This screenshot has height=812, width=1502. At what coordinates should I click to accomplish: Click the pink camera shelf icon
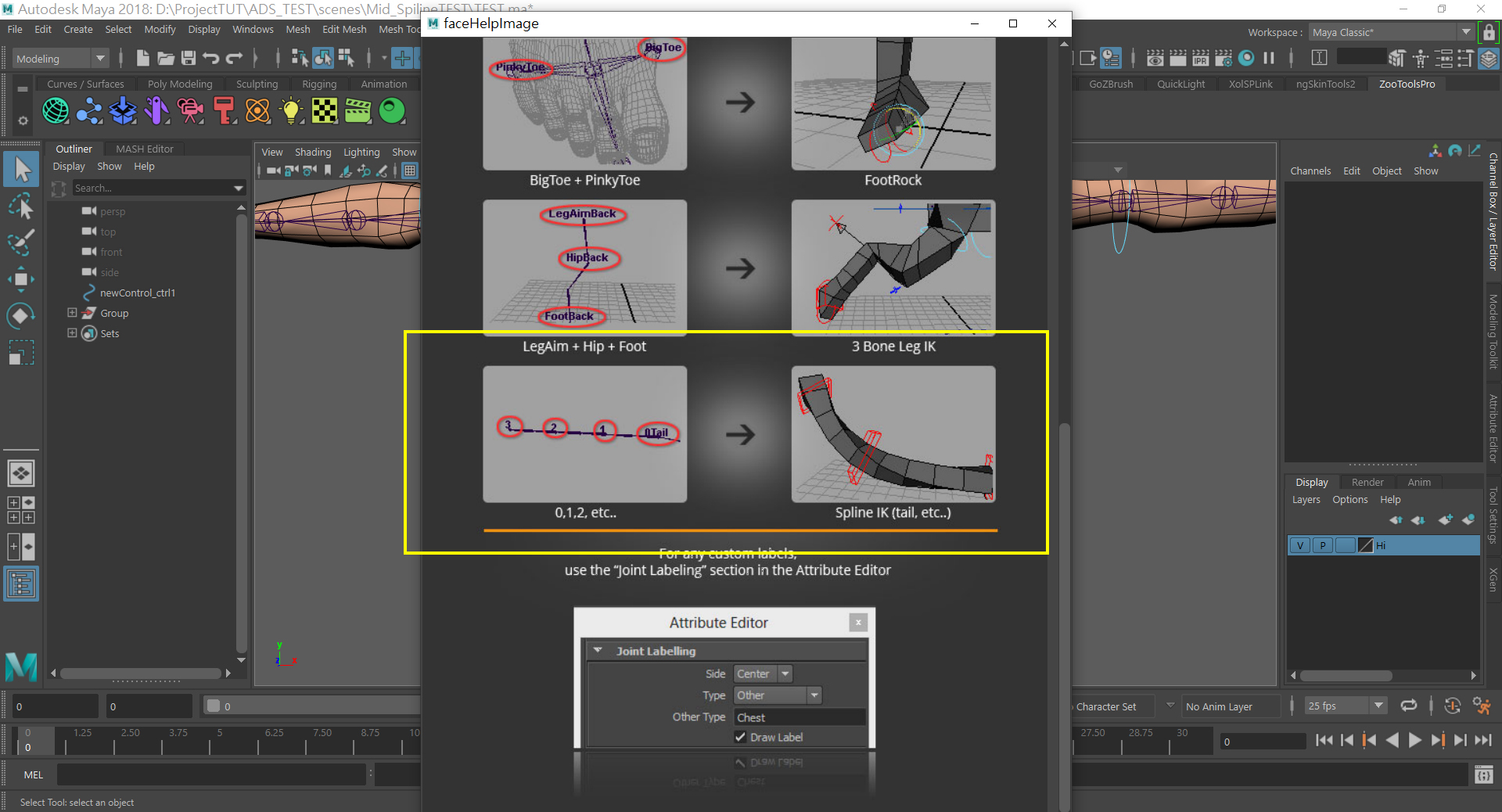(190, 111)
